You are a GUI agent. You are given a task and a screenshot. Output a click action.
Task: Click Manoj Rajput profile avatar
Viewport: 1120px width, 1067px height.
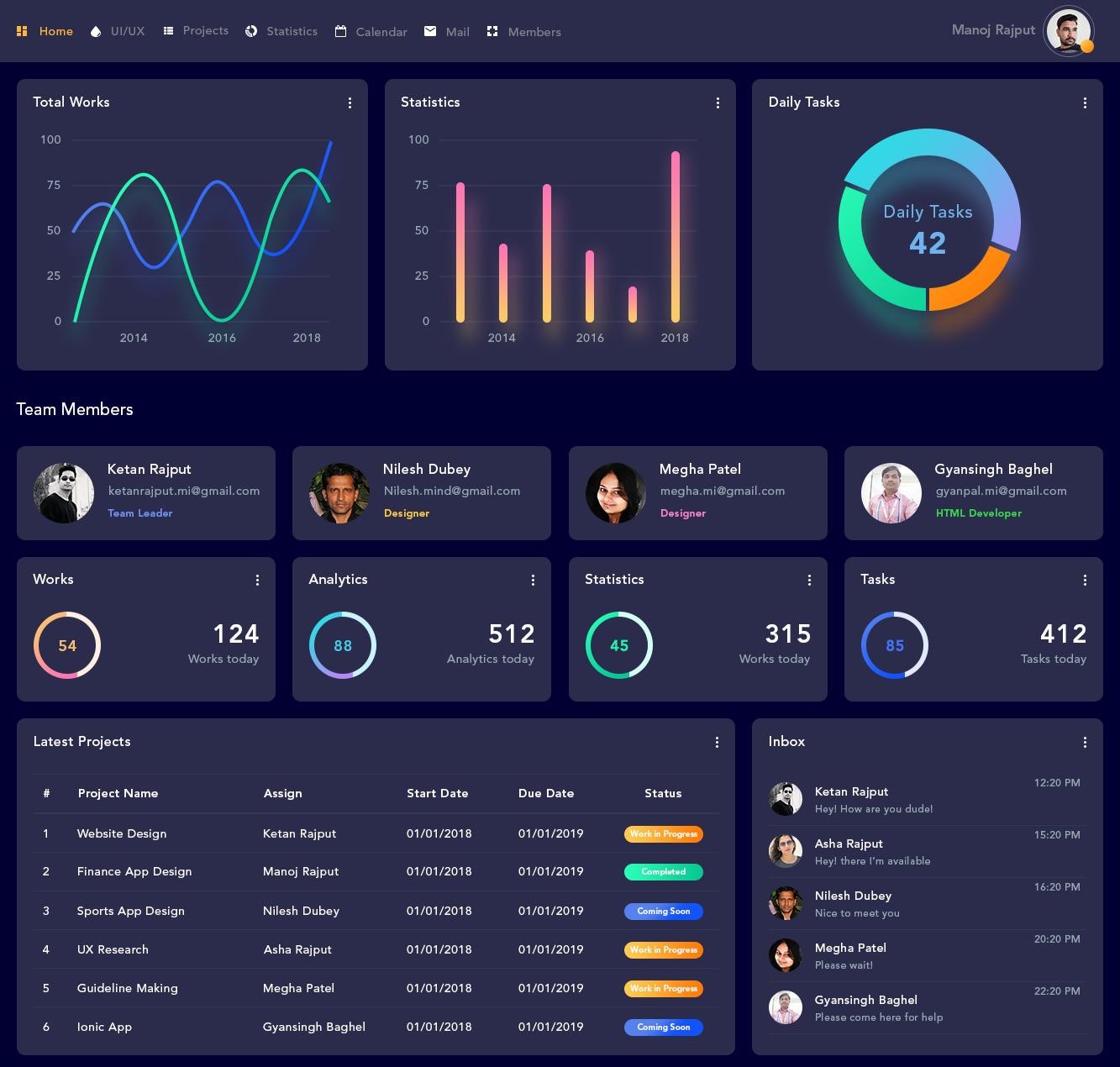click(1068, 31)
